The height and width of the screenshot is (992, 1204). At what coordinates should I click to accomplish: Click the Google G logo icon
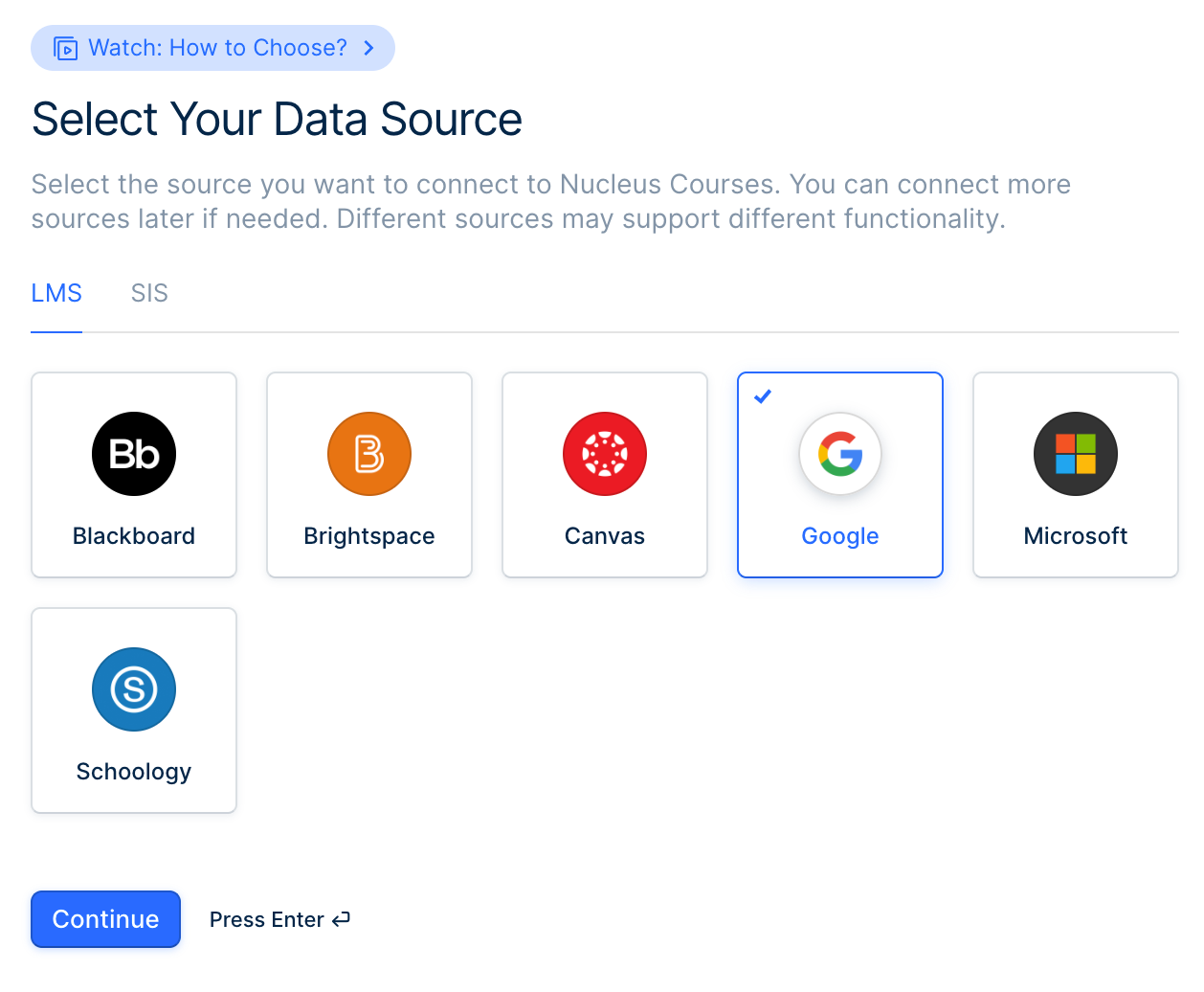(x=840, y=454)
